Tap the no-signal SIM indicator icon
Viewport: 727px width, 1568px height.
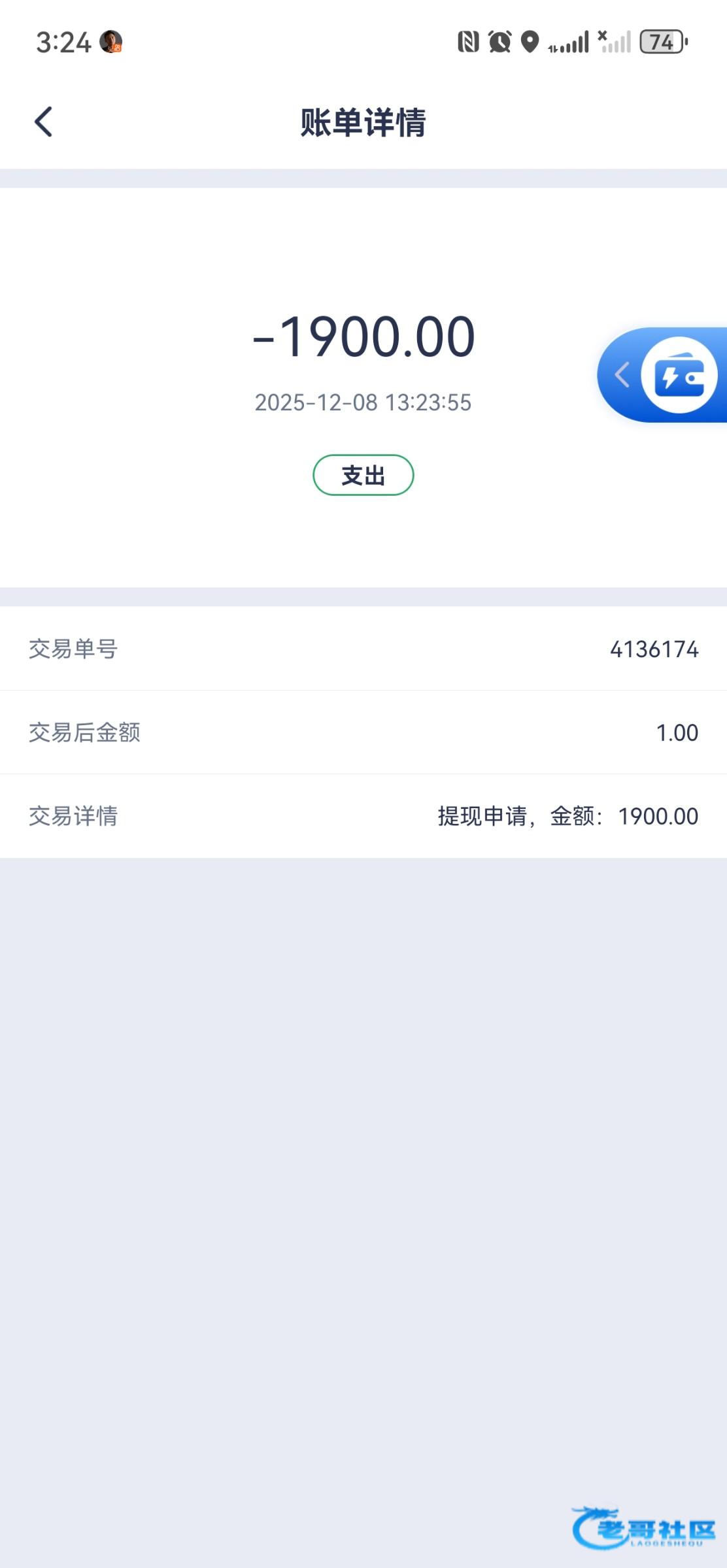coord(615,42)
